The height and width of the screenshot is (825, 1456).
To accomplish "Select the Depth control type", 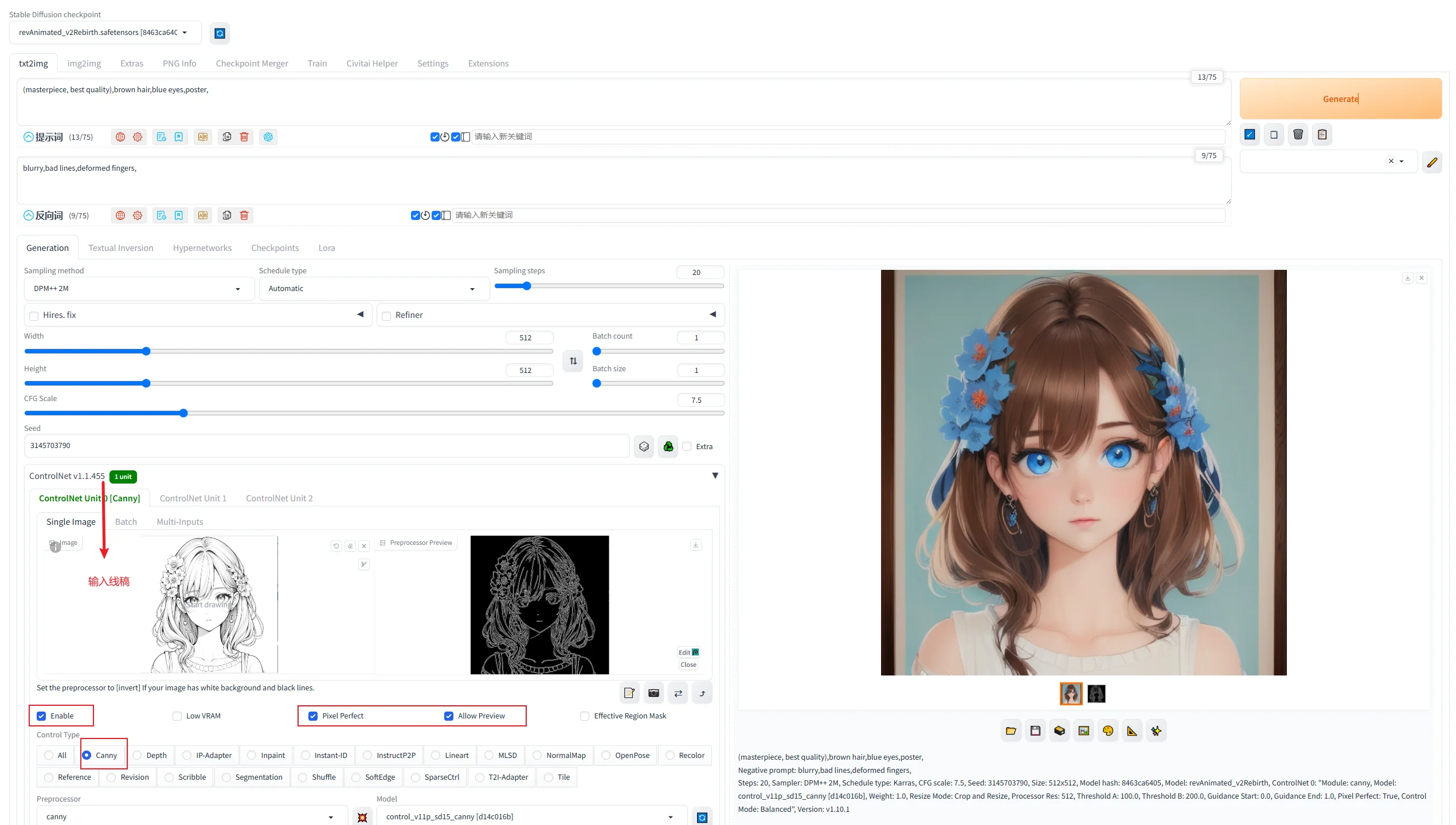I will (150, 756).
